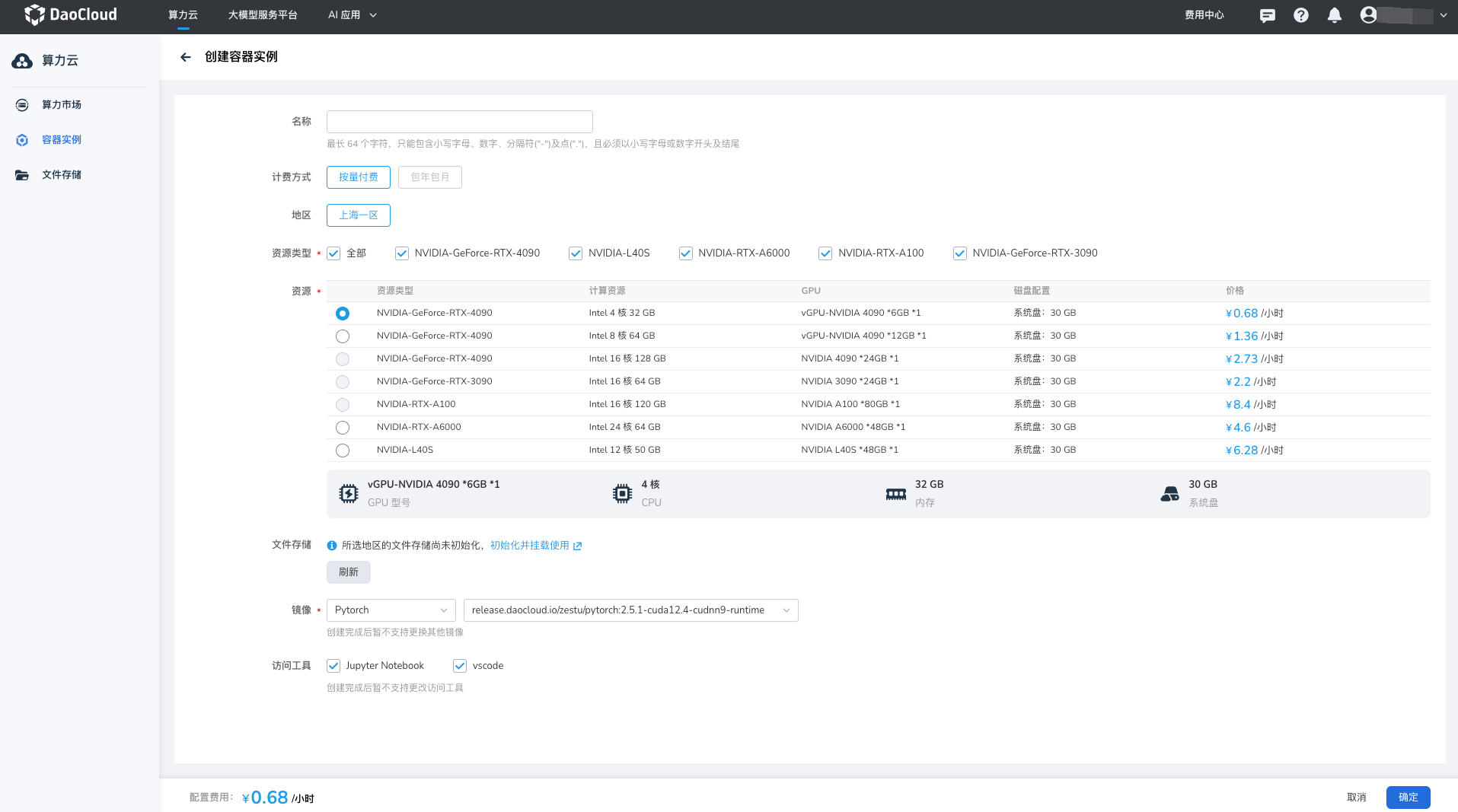This screenshot has height=812, width=1458.
Task: Open 算力市场 from the sidebar
Action: click(61, 105)
